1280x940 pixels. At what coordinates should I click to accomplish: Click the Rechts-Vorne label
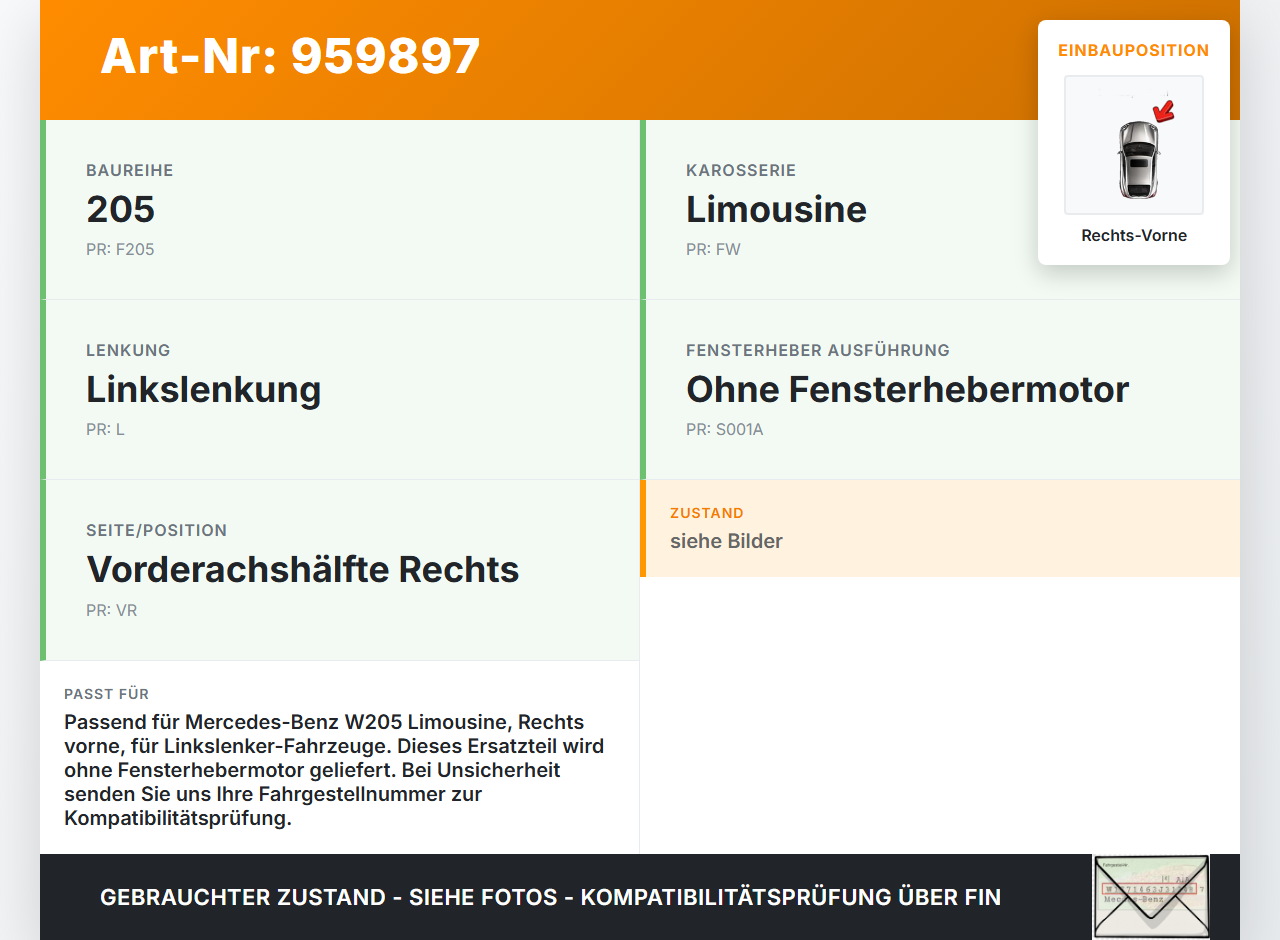click(x=1133, y=235)
